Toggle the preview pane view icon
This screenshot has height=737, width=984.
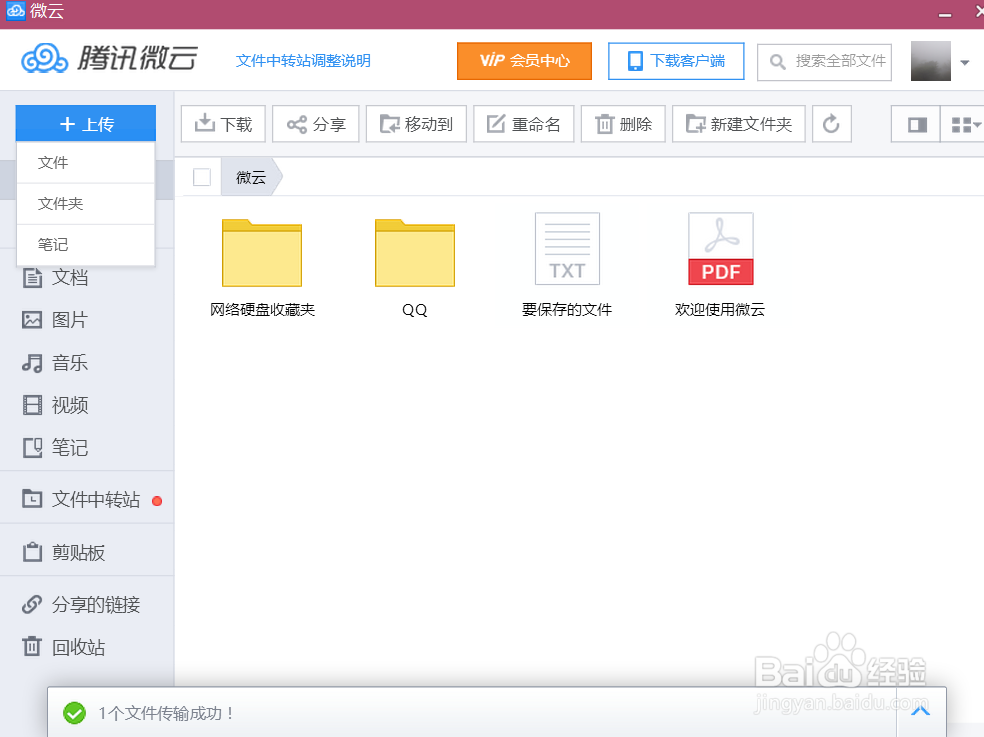tap(916, 124)
